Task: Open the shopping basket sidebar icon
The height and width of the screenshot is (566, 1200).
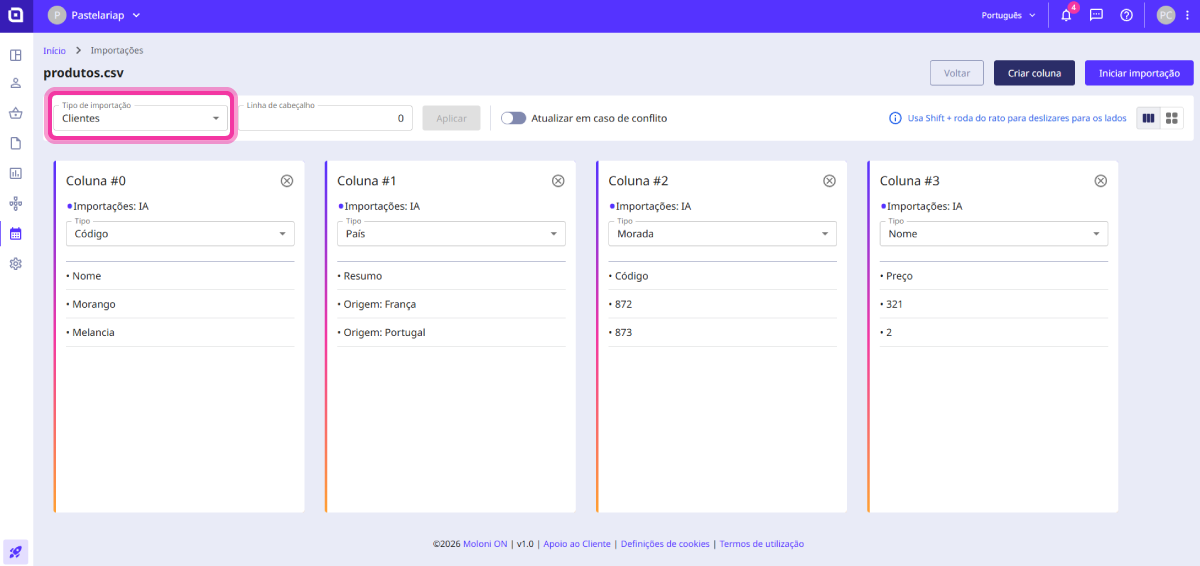Action: pyautogui.click(x=16, y=114)
